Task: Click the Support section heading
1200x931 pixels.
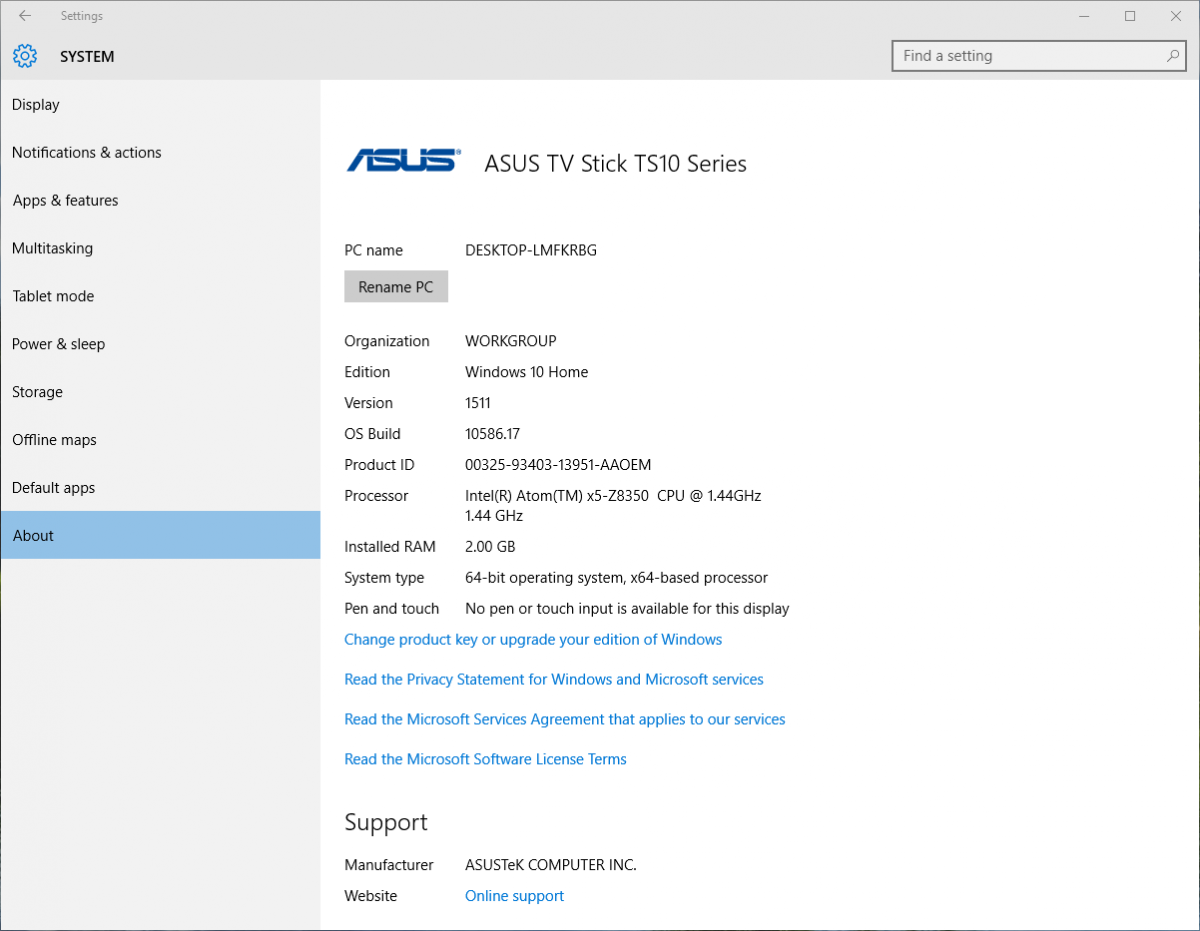Action: (386, 823)
